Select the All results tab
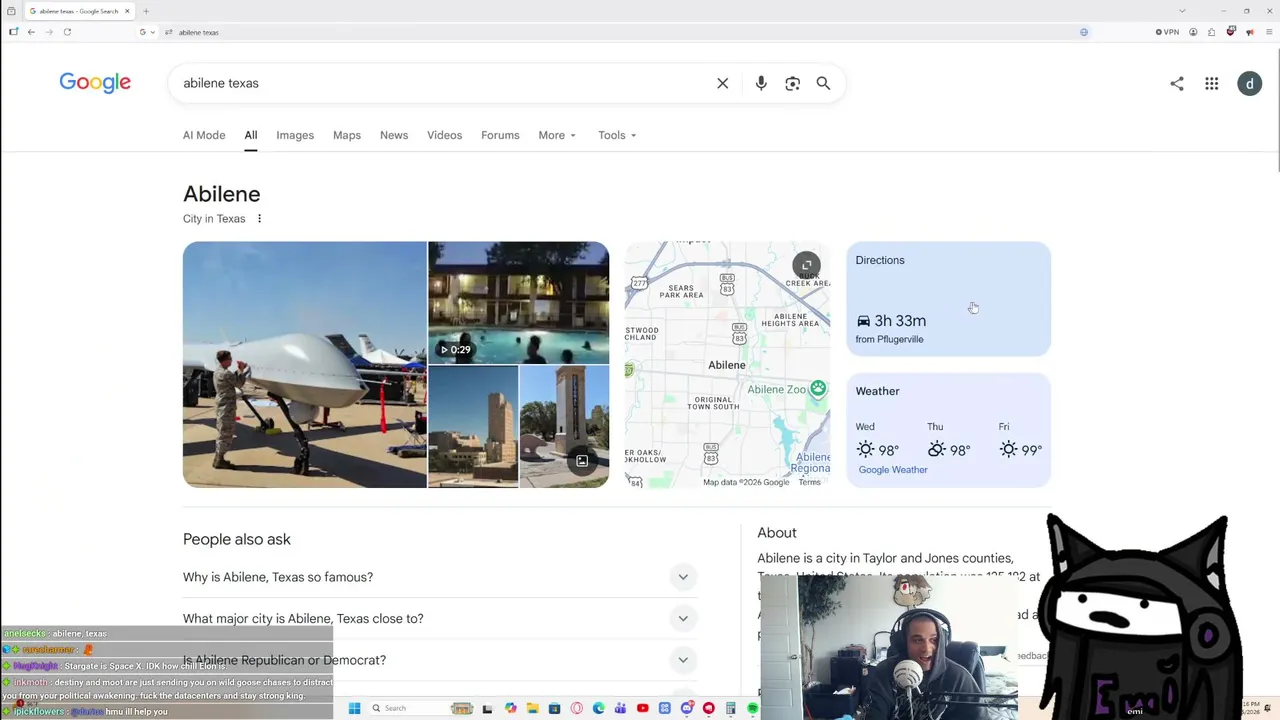The width and height of the screenshot is (1280, 720). (251, 135)
